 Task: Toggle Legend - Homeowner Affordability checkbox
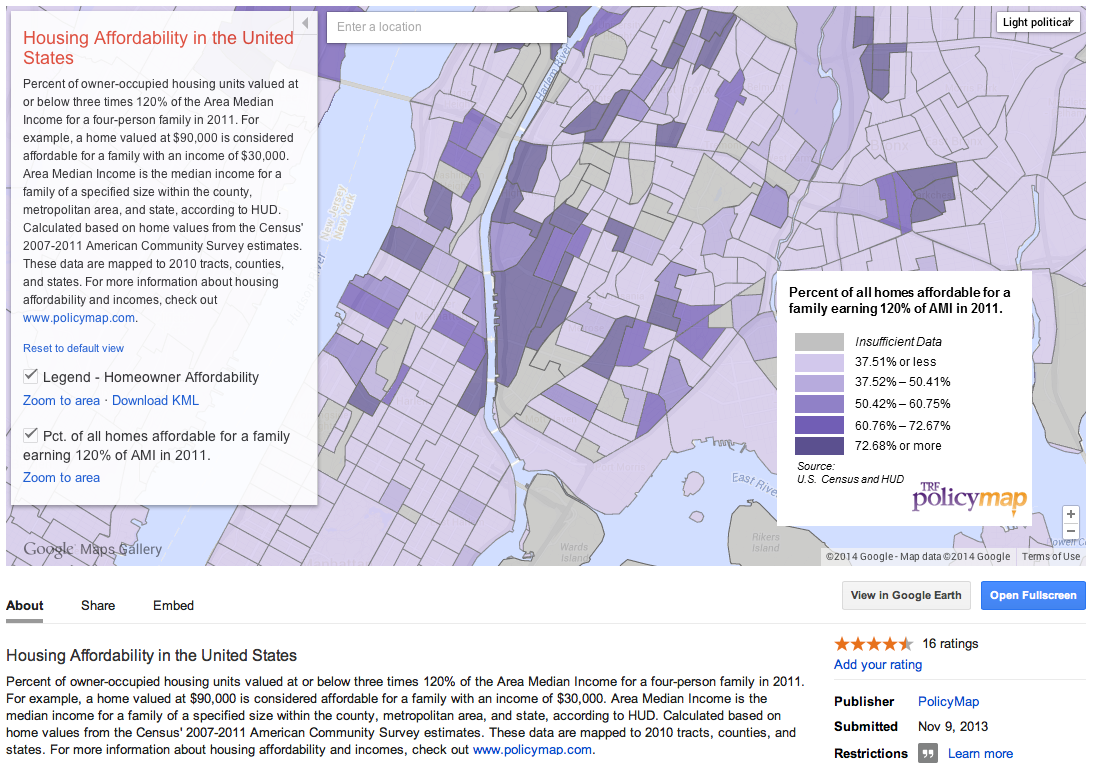coord(31,376)
